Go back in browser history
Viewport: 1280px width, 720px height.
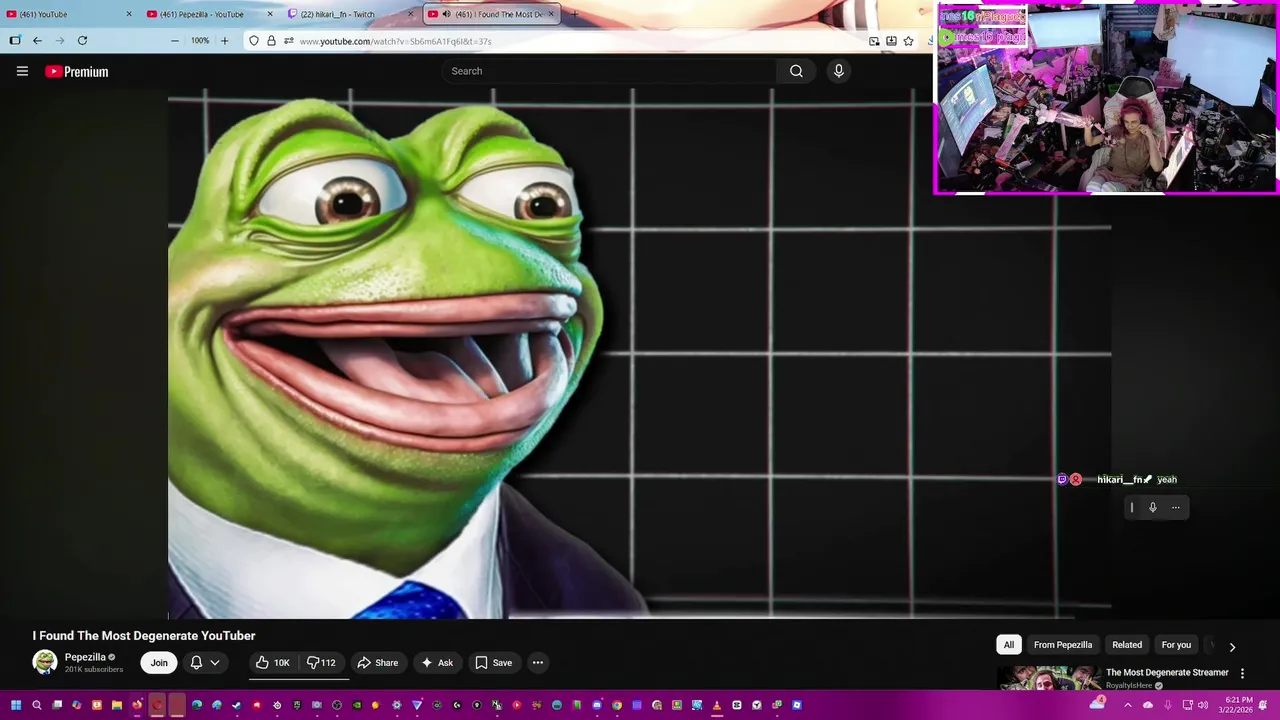point(37,41)
